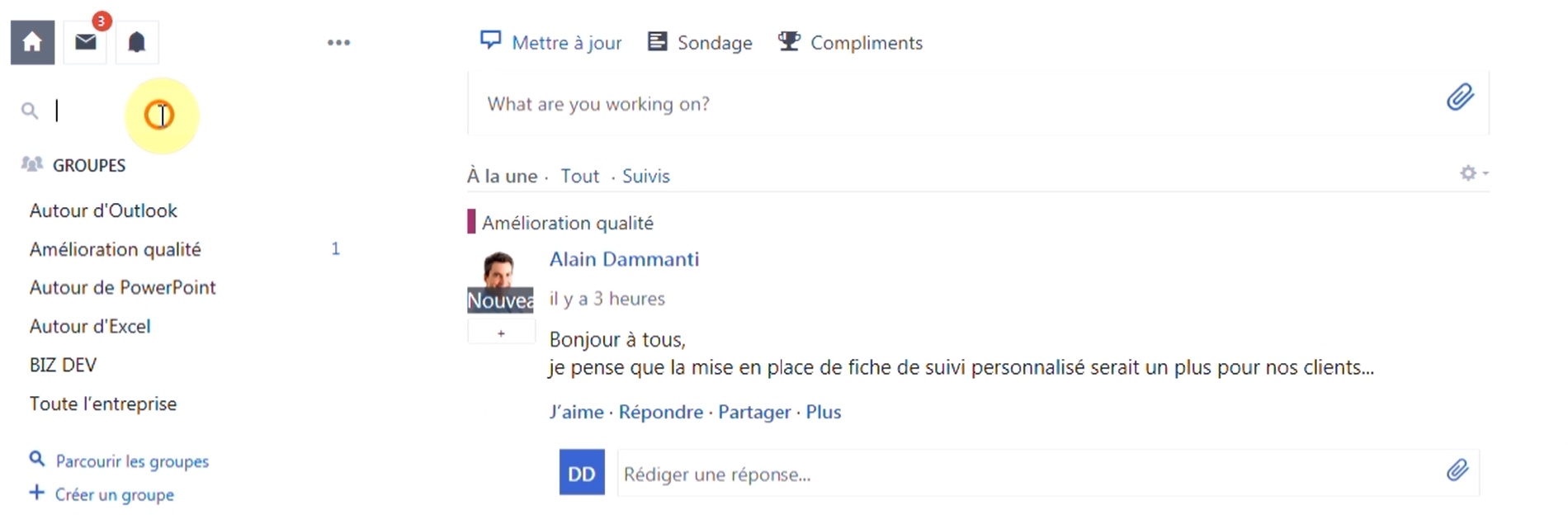
Task: Click Répondre under the post
Action: coord(661,412)
